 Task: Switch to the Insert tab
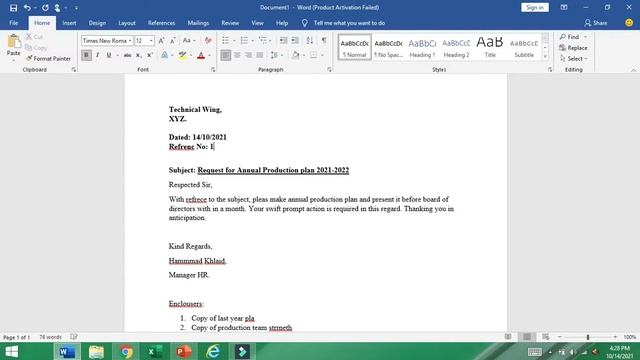69,23
